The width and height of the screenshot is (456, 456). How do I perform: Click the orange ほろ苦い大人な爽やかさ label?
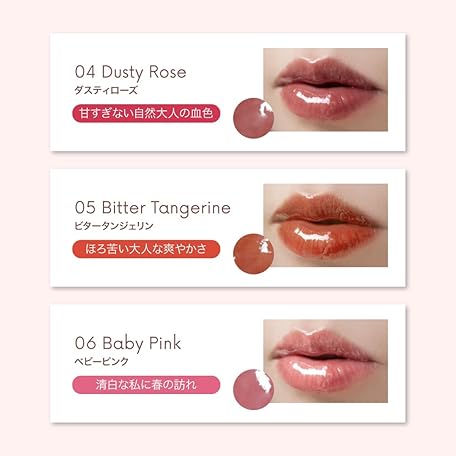(146, 249)
